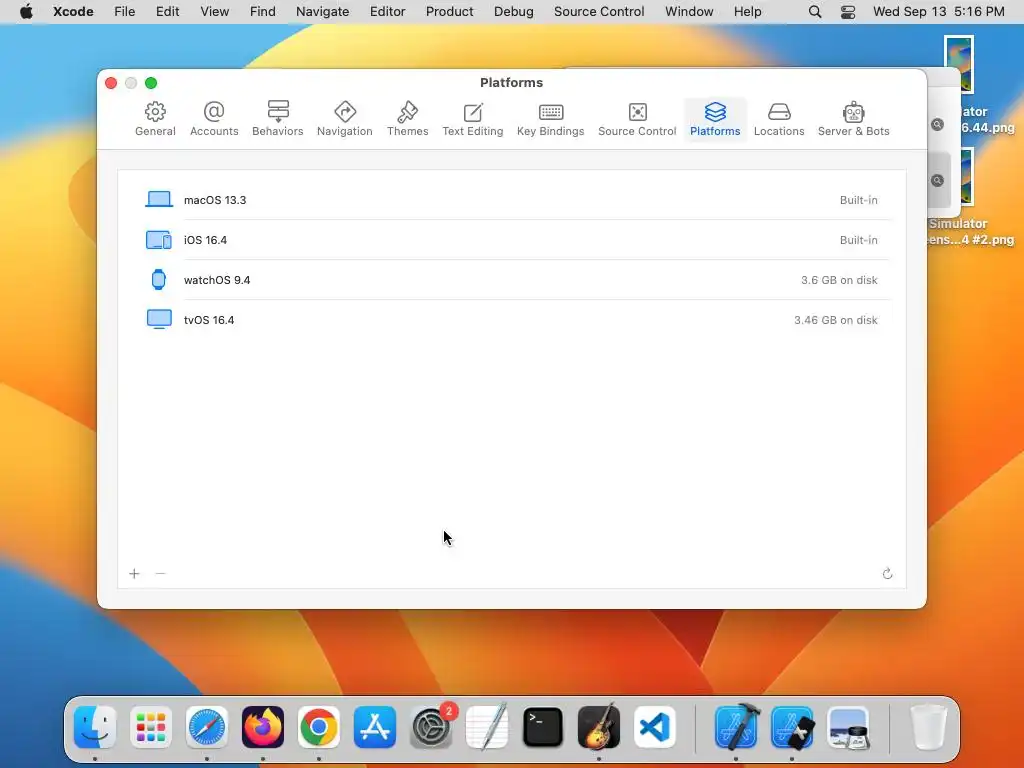Open Visual Studio Code from the Dock
The height and width of the screenshot is (768, 1024).
click(x=655, y=727)
